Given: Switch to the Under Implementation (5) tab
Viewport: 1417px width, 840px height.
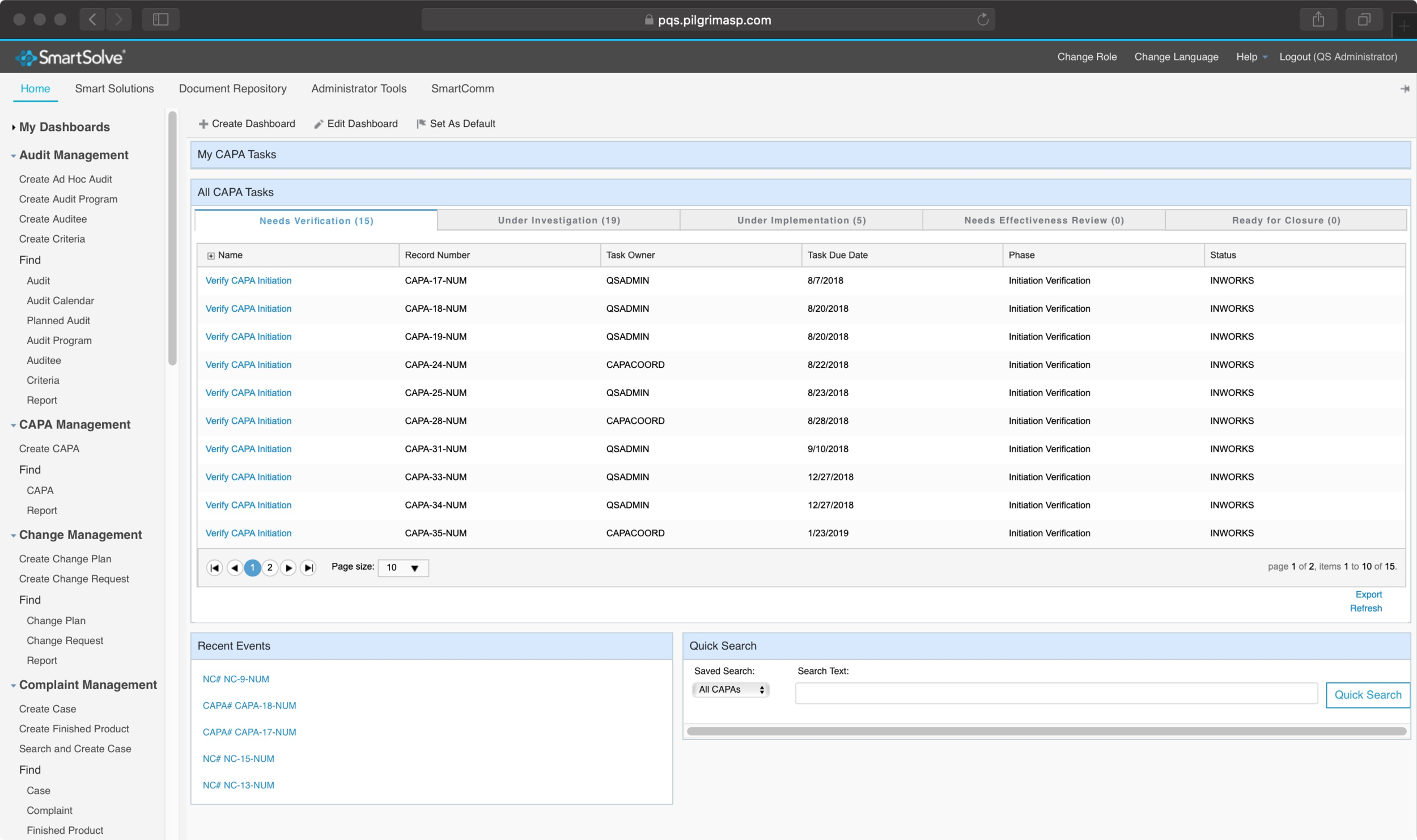Looking at the screenshot, I should pyautogui.click(x=801, y=220).
